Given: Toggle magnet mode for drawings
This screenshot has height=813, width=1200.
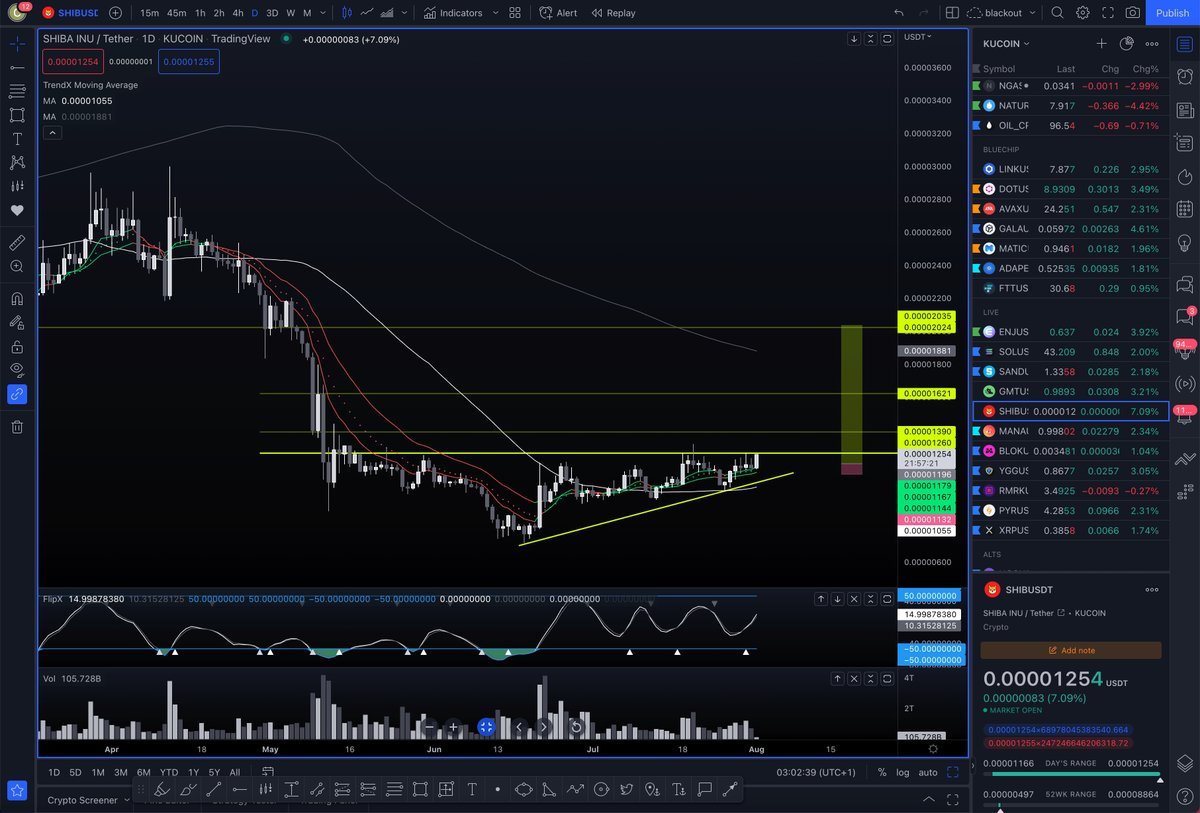Looking at the screenshot, I should [x=17, y=299].
